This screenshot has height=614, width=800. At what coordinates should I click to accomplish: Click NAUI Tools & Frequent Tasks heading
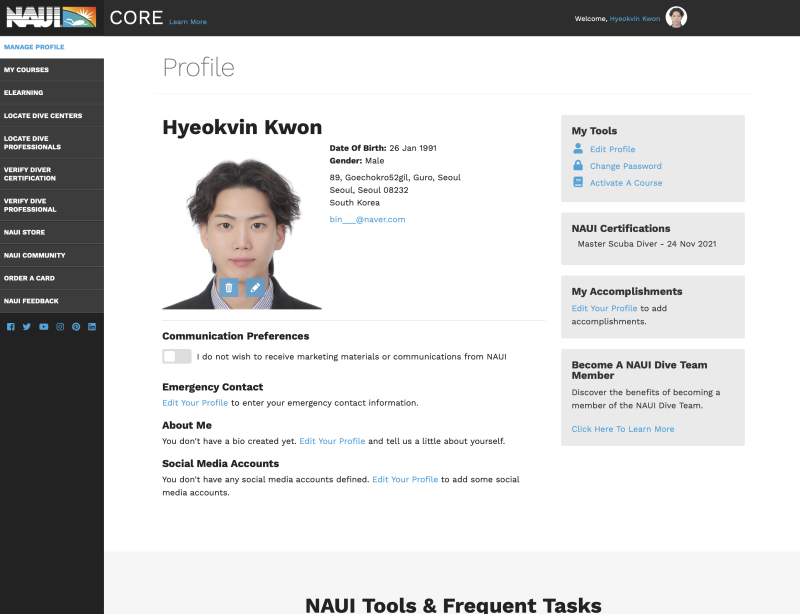453,605
